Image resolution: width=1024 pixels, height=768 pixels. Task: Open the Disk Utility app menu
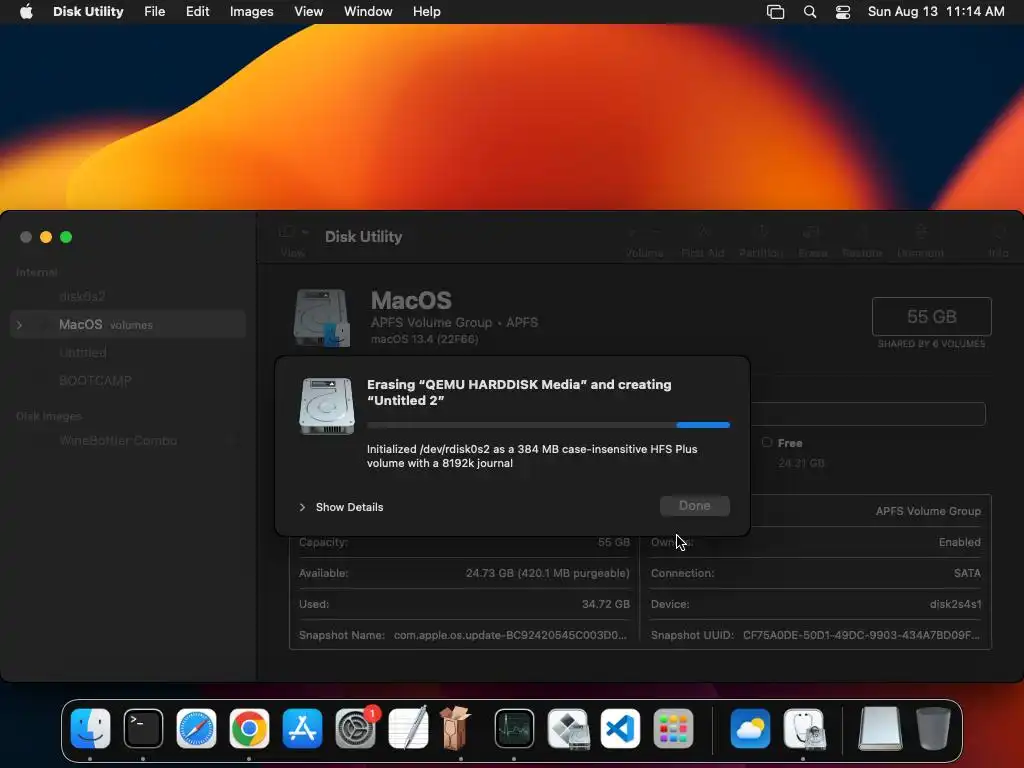(x=88, y=12)
